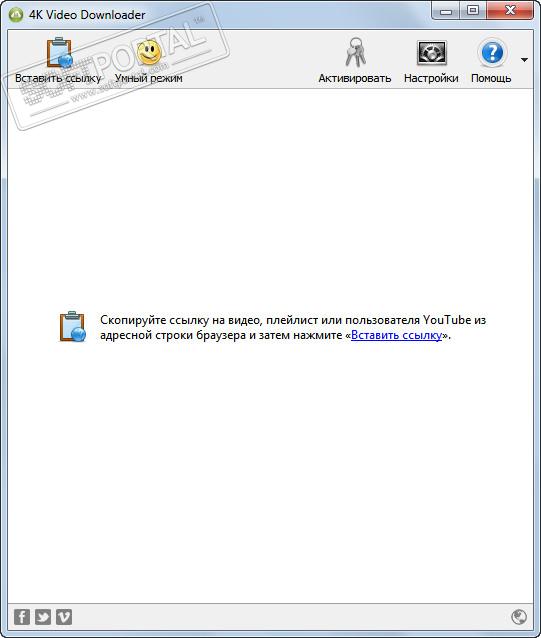The height and width of the screenshot is (638, 541).
Task: Open the Vimeo page icon
Action: (64, 617)
